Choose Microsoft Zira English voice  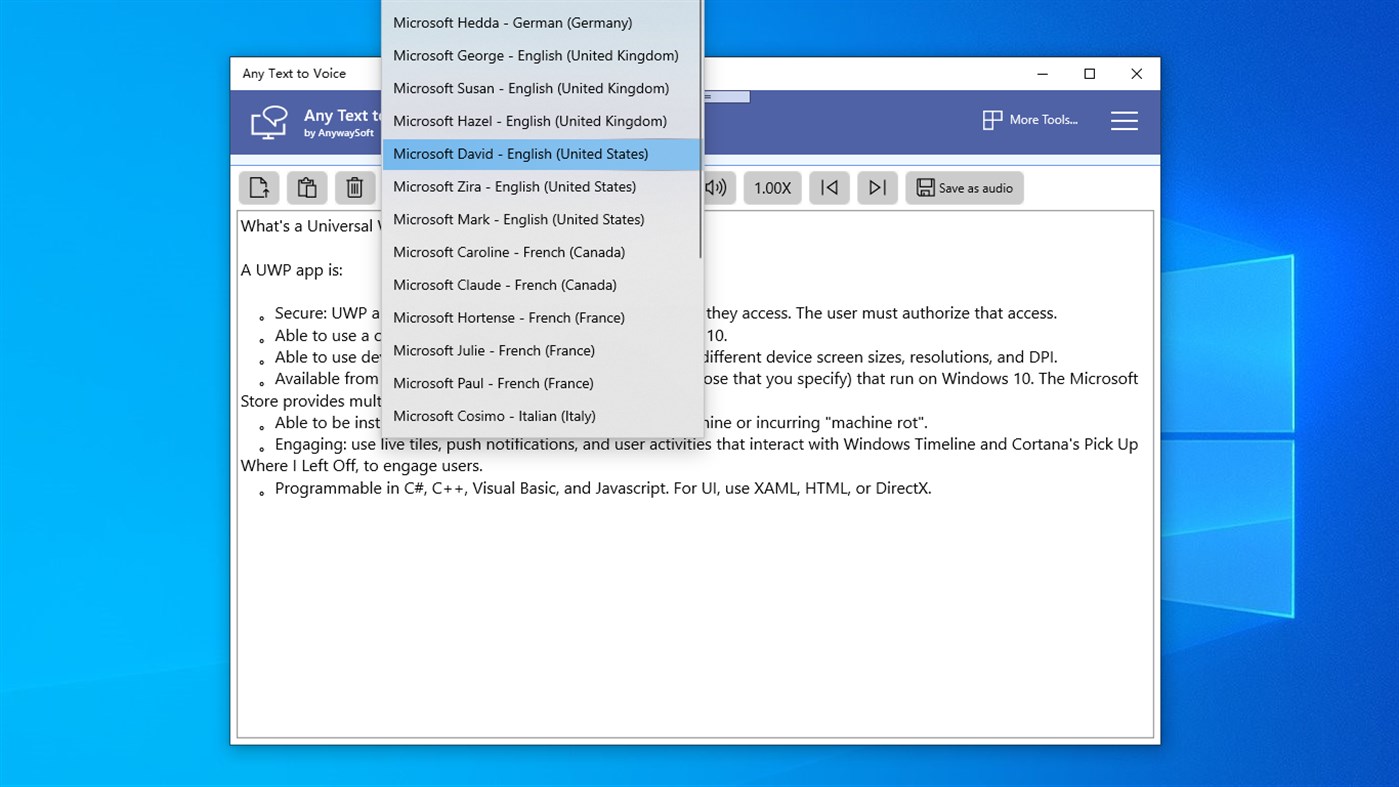pyautogui.click(x=515, y=186)
